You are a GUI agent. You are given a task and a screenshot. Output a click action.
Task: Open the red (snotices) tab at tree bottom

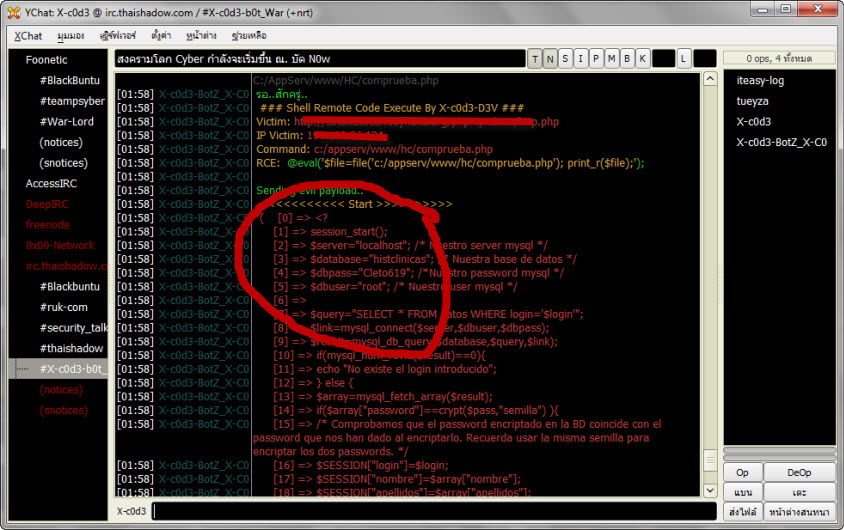(x=63, y=410)
